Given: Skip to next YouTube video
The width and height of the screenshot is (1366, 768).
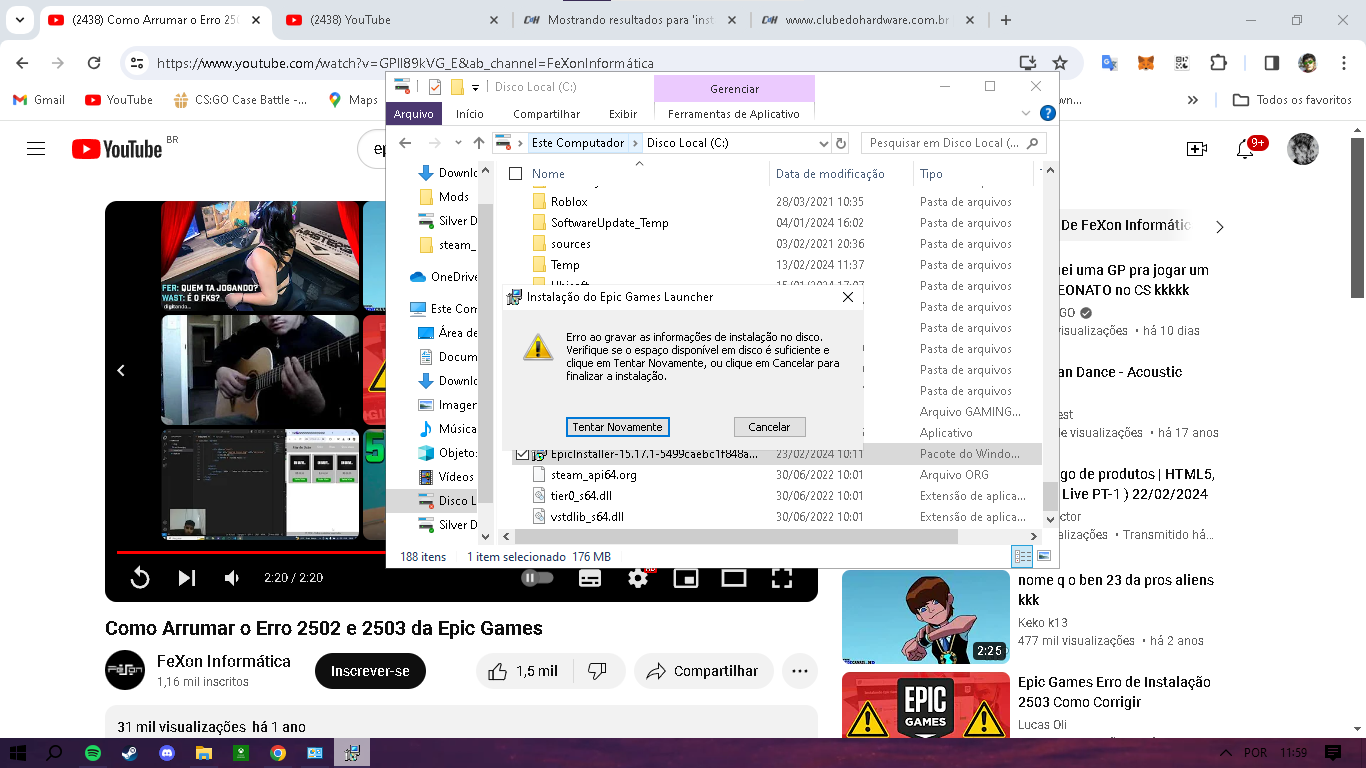Looking at the screenshot, I should point(187,578).
